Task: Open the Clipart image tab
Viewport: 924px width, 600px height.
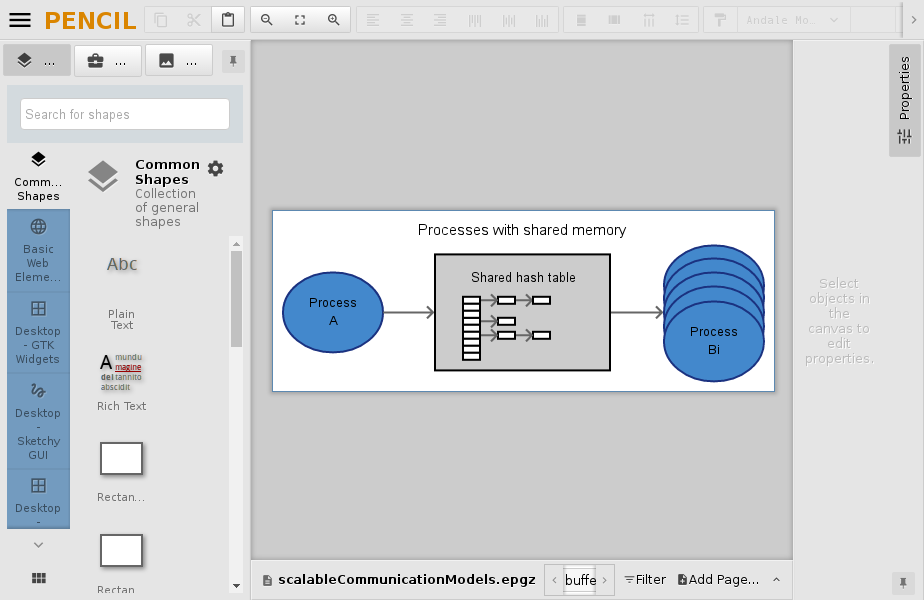Action: pos(178,61)
